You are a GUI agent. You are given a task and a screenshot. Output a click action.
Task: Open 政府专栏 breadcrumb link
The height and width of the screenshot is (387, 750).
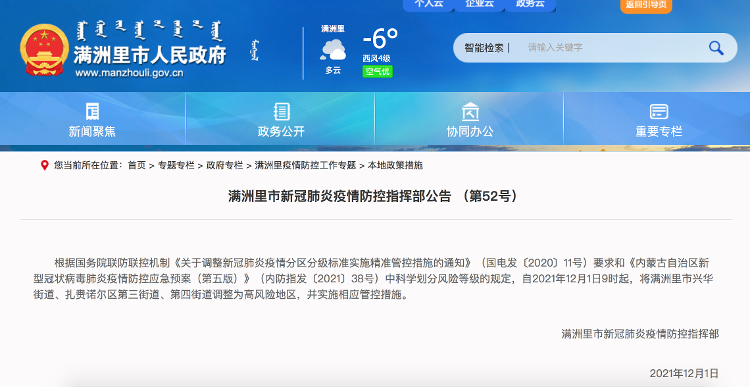[x=225, y=166]
